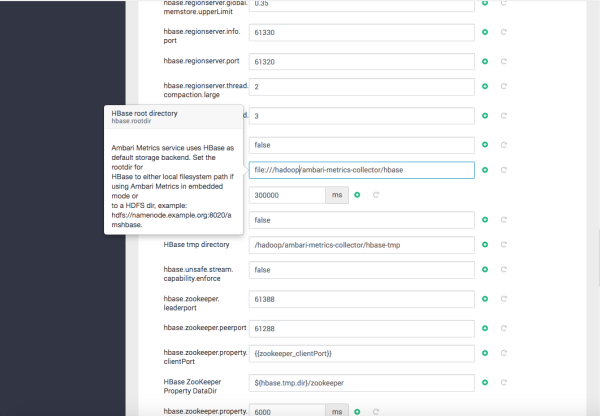Click the undo arrow beside HBase tmp directory
The height and width of the screenshot is (416, 600).
pyautogui.click(x=504, y=244)
